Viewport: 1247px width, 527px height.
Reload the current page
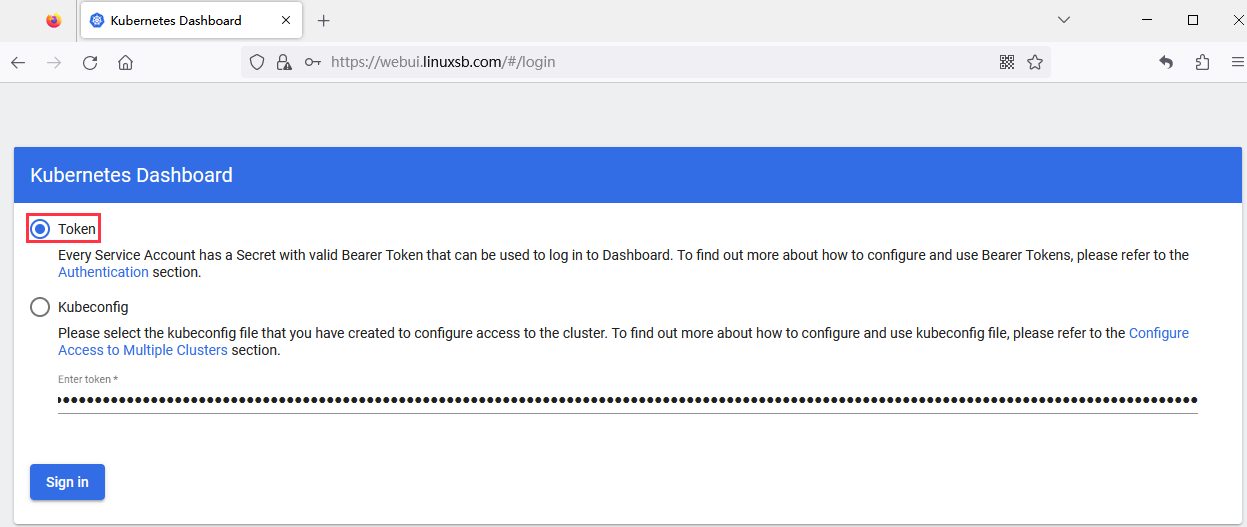pos(90,62)
